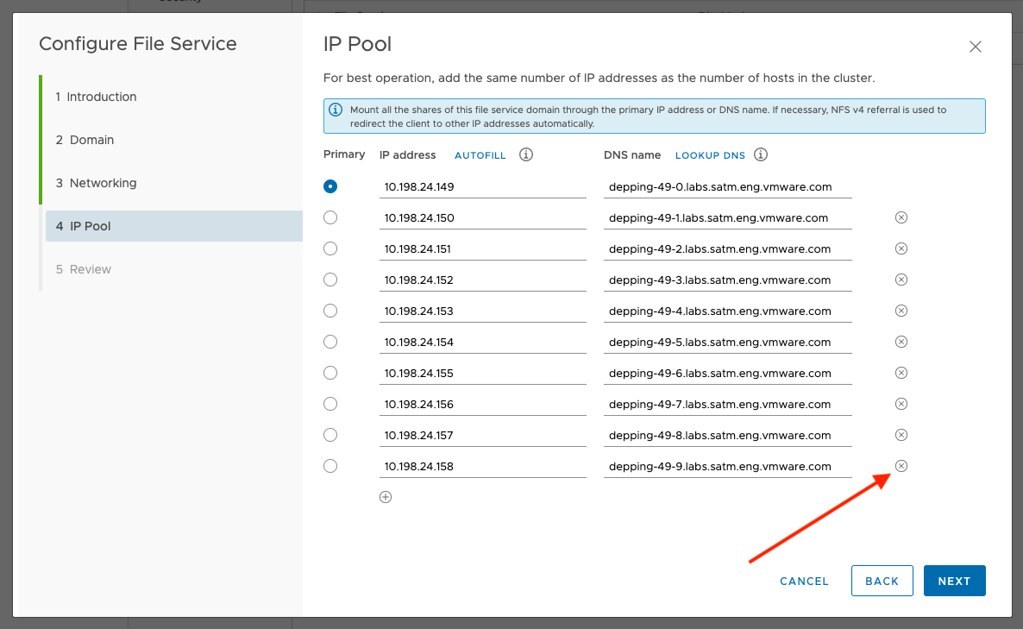
Task: Remove the 10.198.24.154 entry
Action: pos(900,342)
